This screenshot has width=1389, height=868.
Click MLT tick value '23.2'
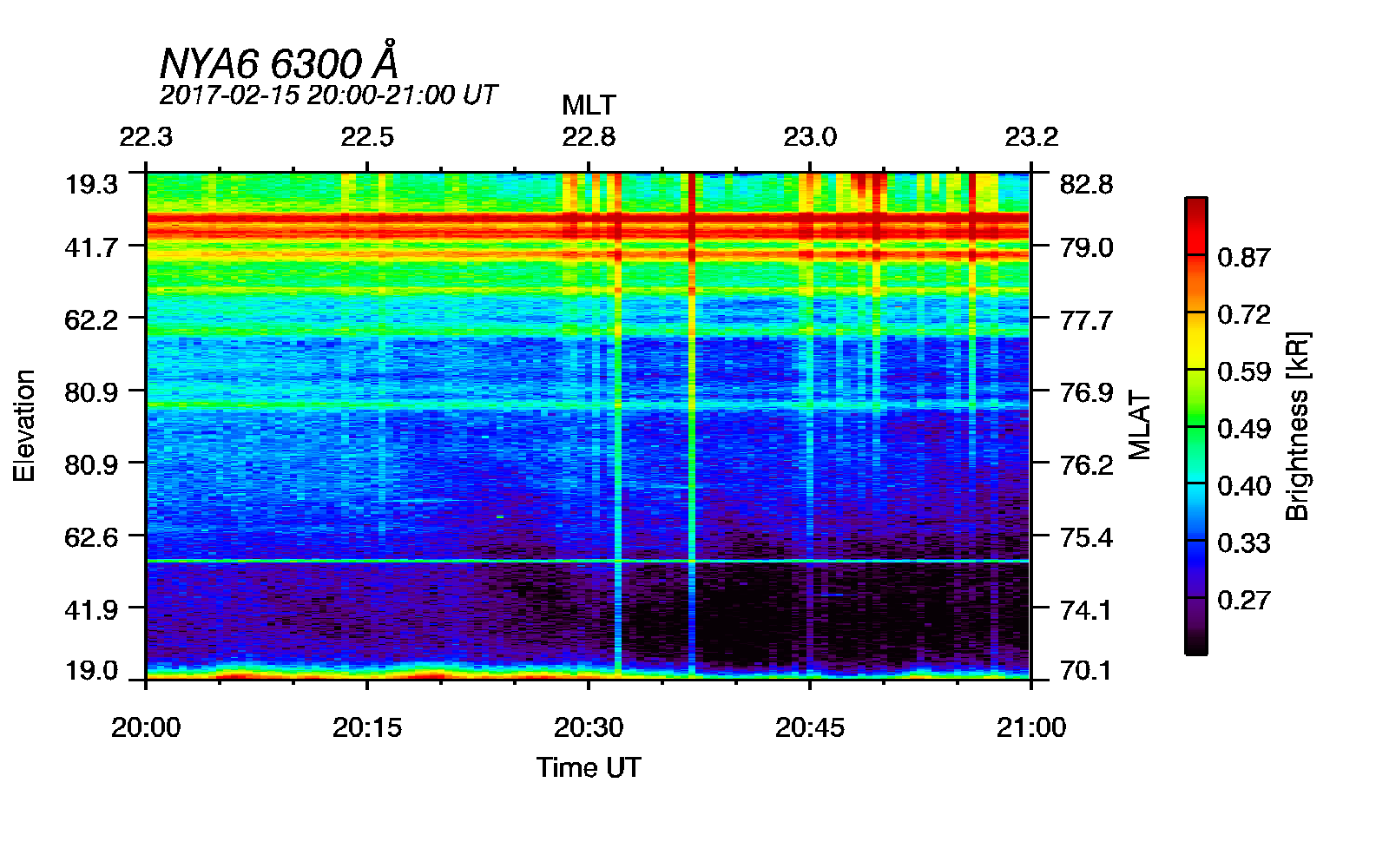[x=1031, y=137]
